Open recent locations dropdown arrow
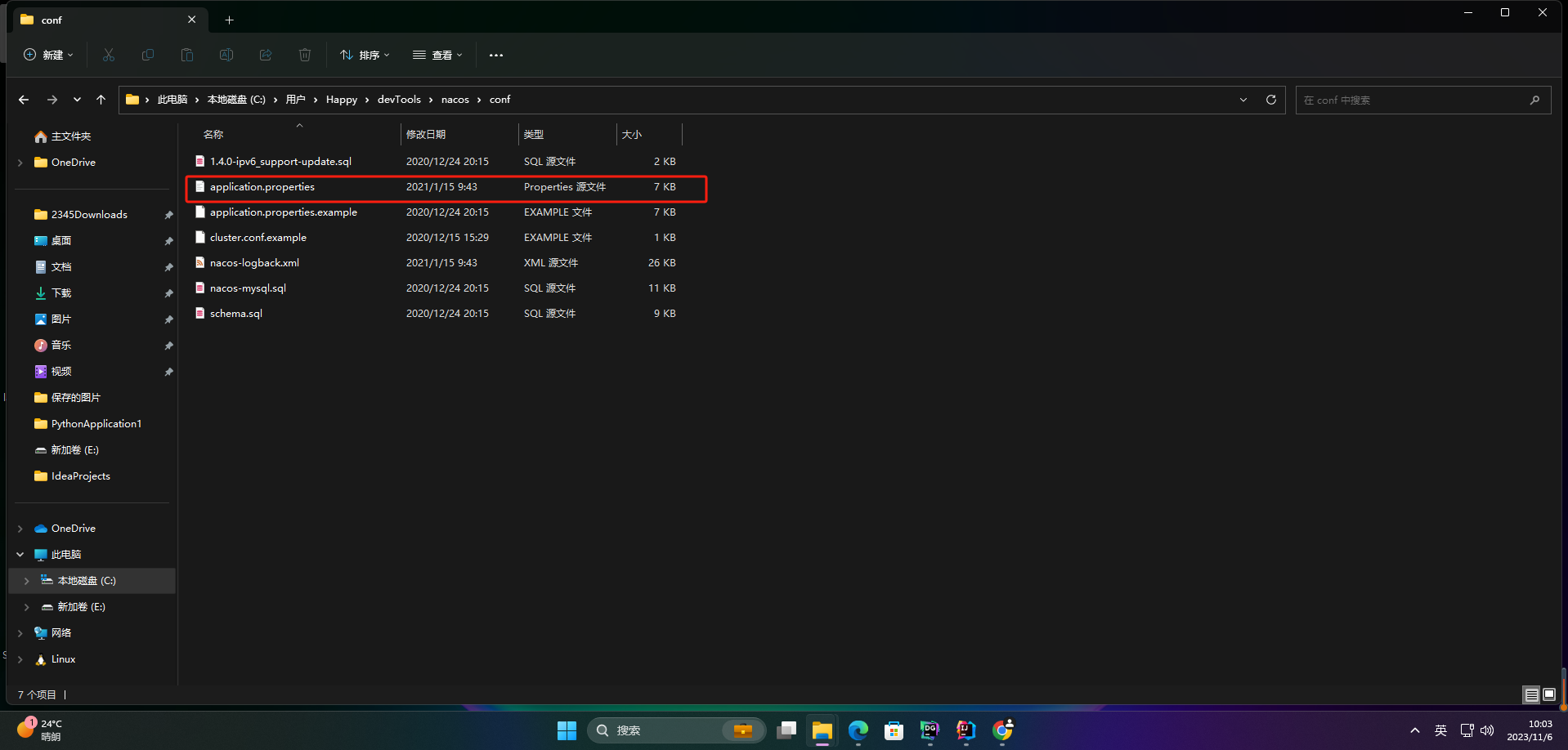 77,100
